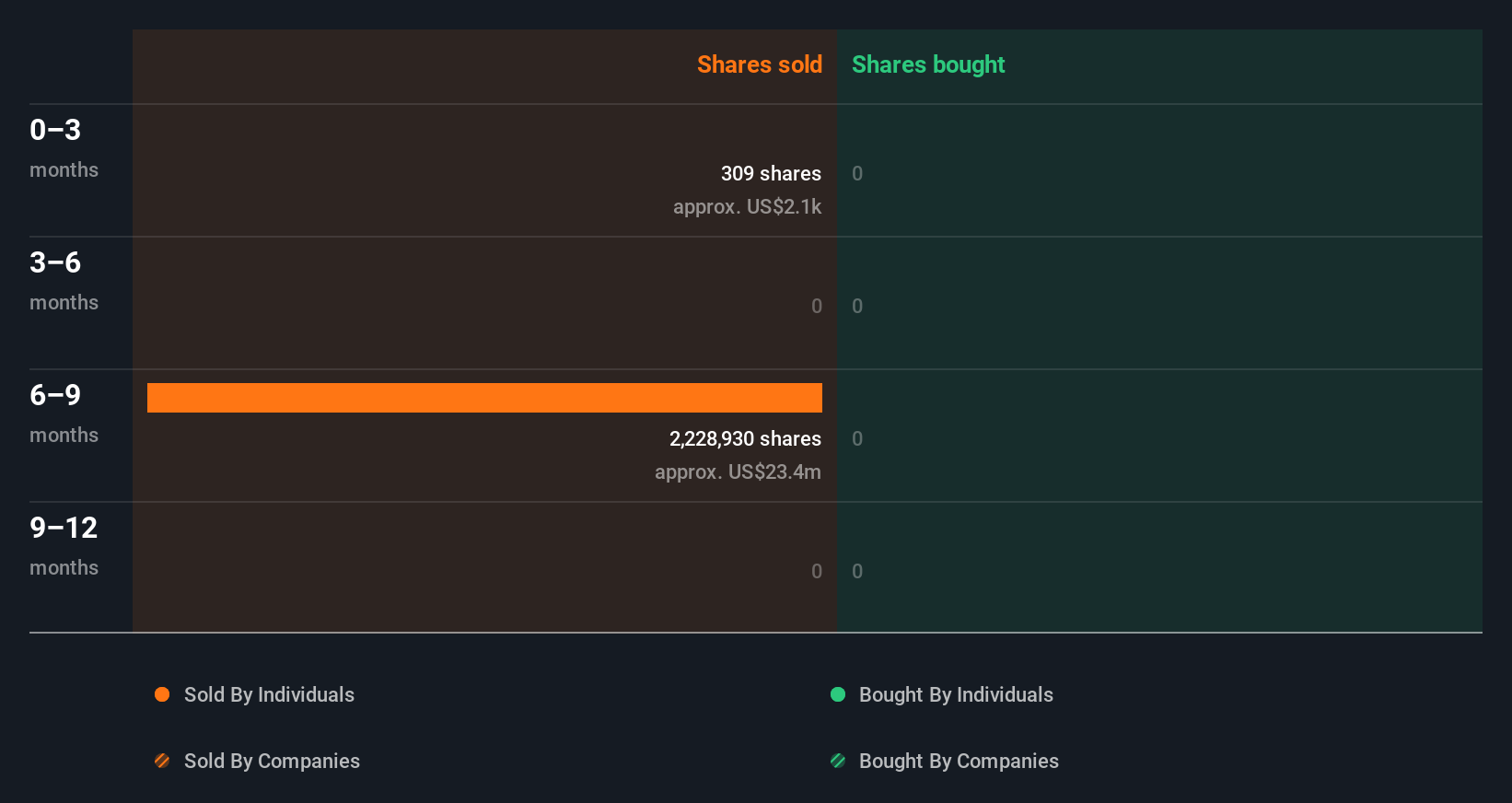Viewport: 1512px width, 803px height.
Task: Click the orange 6–9 months sold bar
Action: [x=484, y=398]
